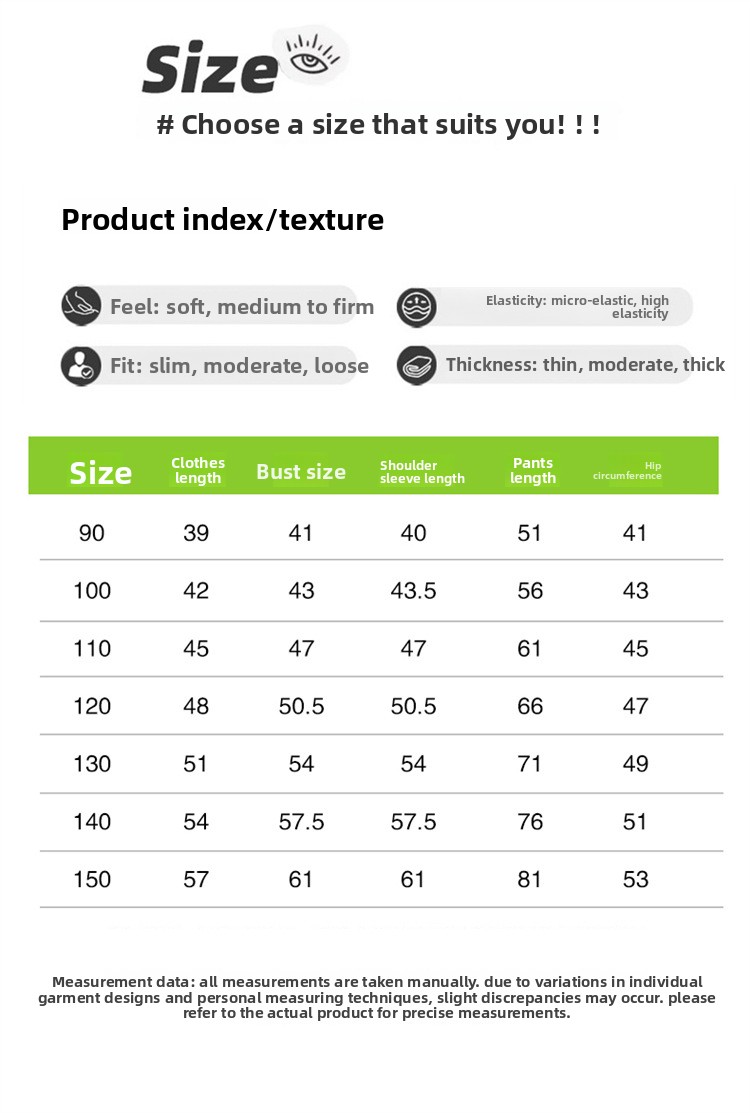Click the 43.5 shoulder sleeve value

pos(414,591)
